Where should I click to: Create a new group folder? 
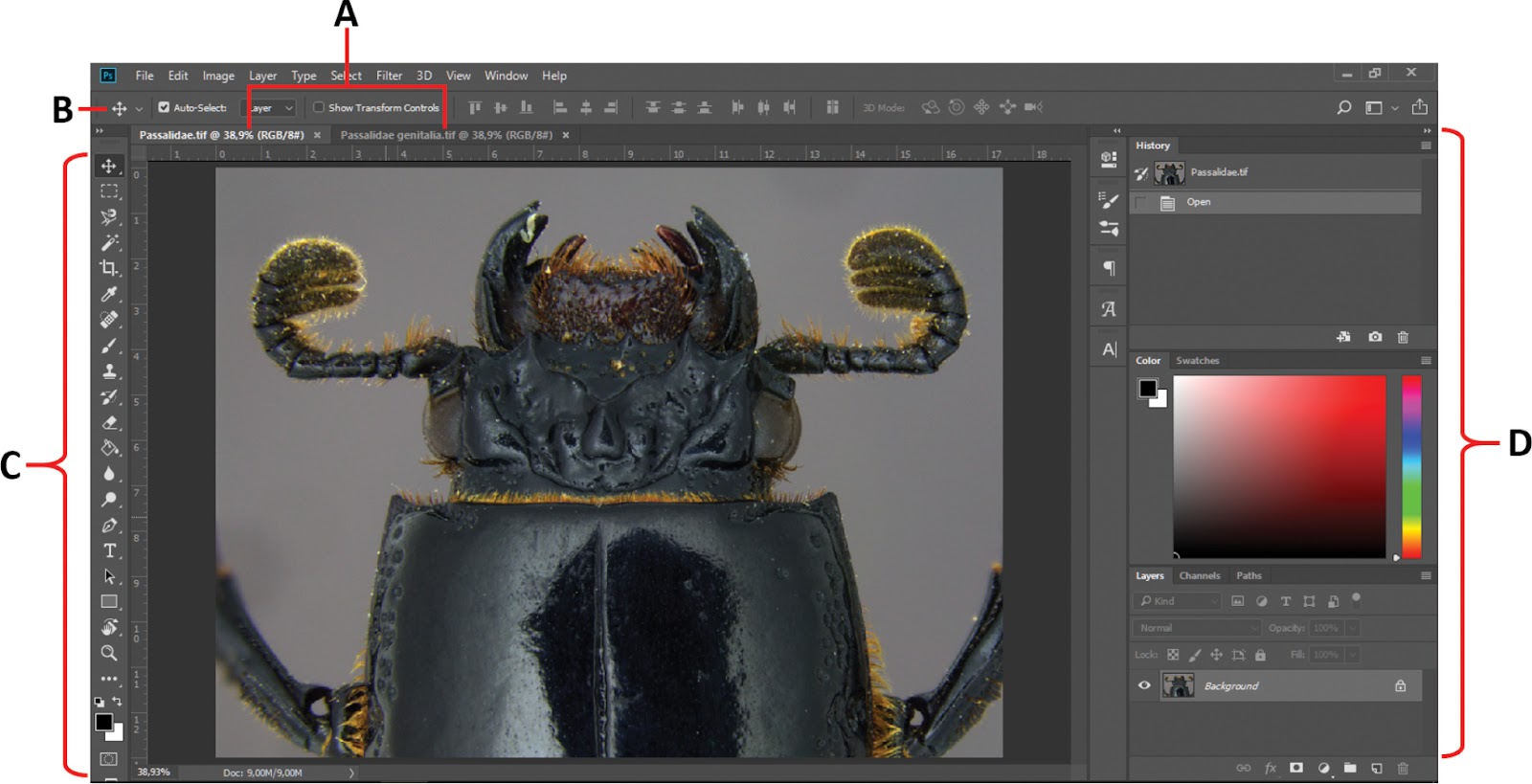tap(1350, 768)
